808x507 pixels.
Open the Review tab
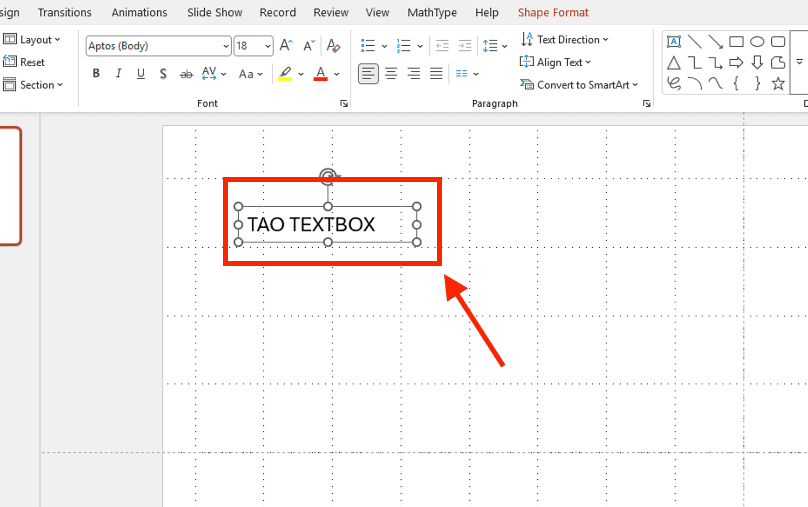pyautogui.click(x=331, y=12)
